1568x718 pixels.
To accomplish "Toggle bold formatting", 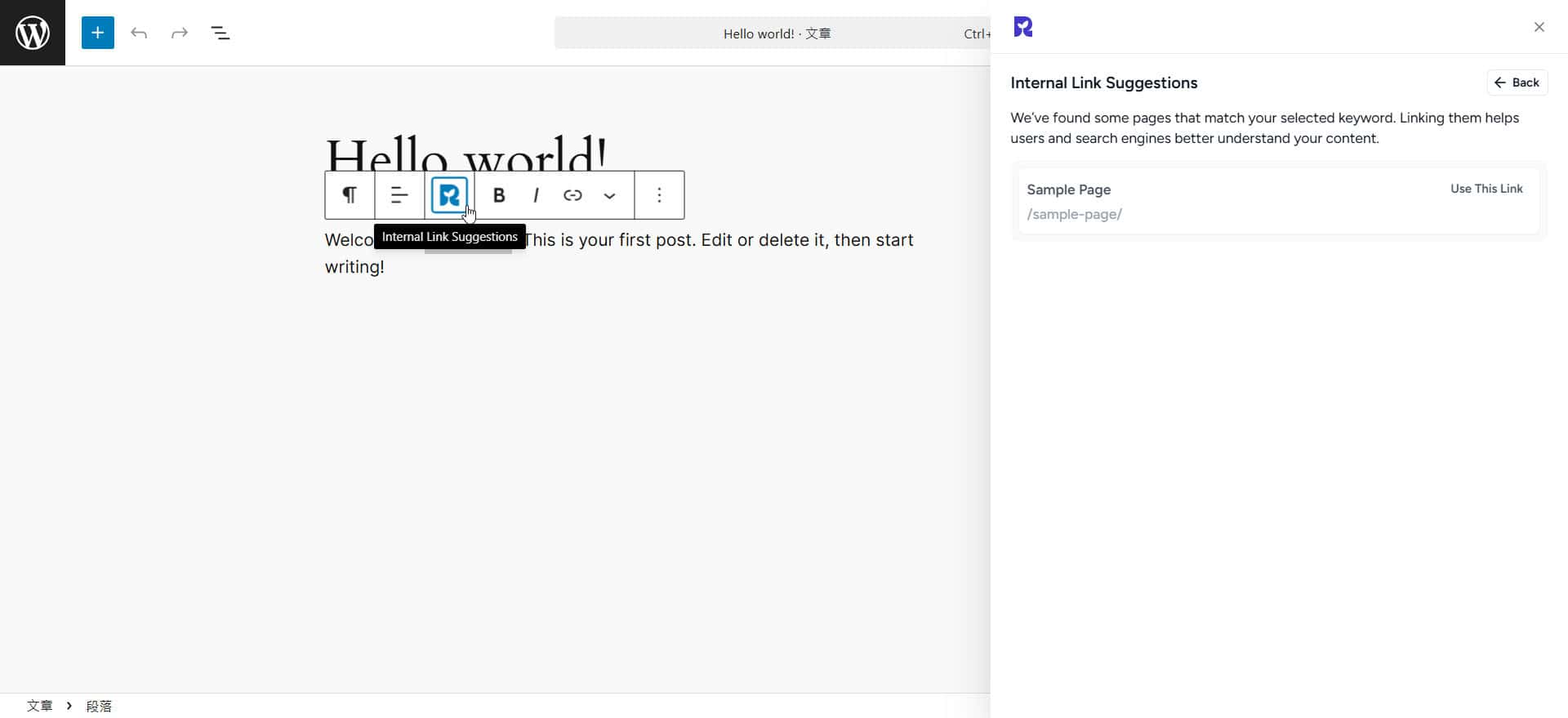I will [499, 195].
